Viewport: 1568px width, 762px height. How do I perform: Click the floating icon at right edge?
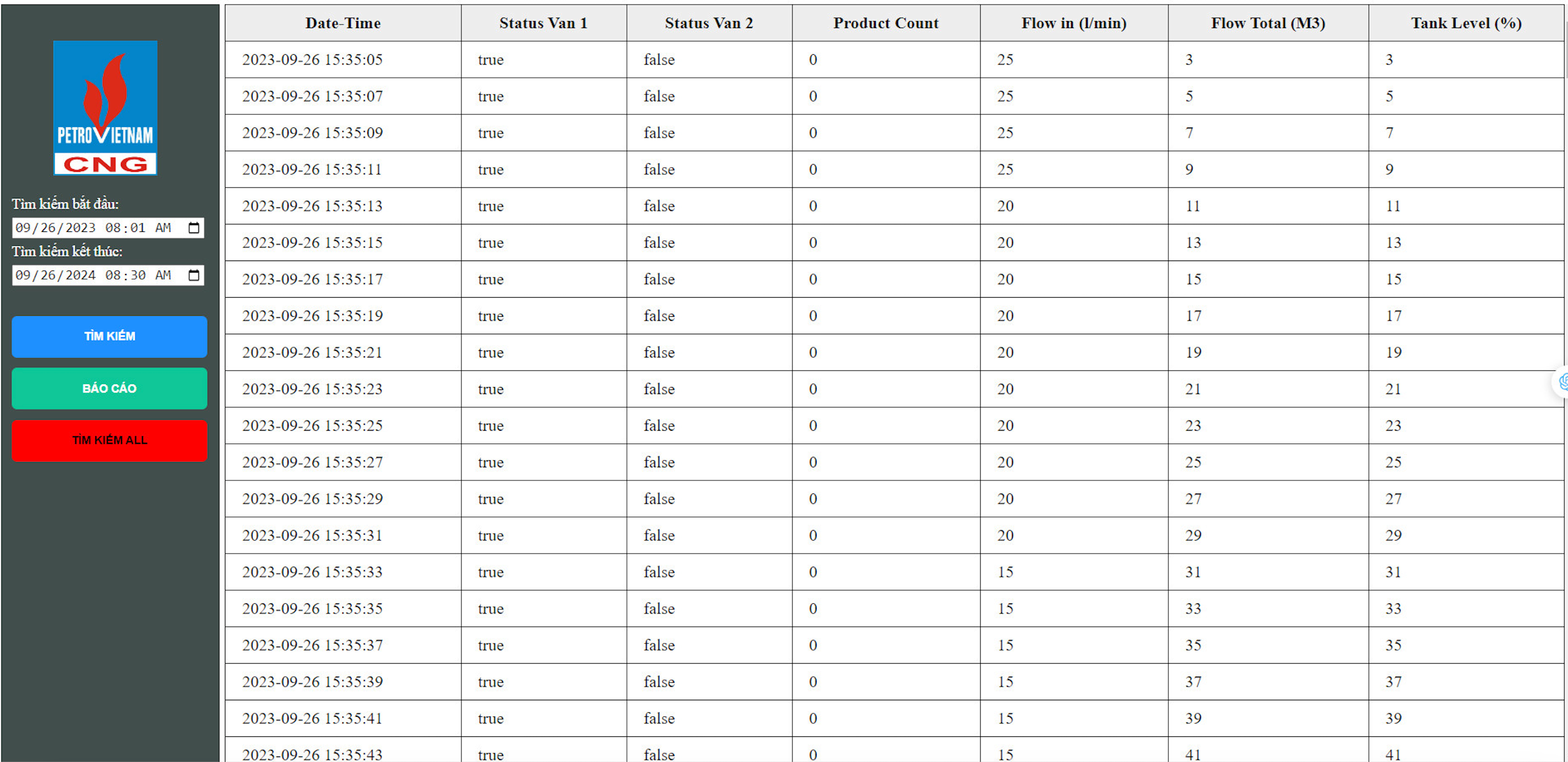1562,382
